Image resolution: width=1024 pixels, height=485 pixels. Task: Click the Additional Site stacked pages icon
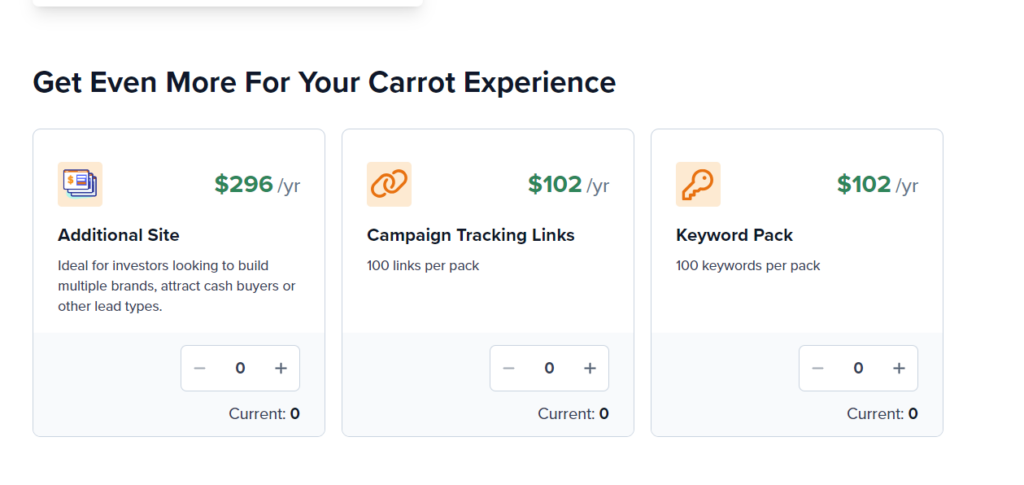(x=80, y=184)
